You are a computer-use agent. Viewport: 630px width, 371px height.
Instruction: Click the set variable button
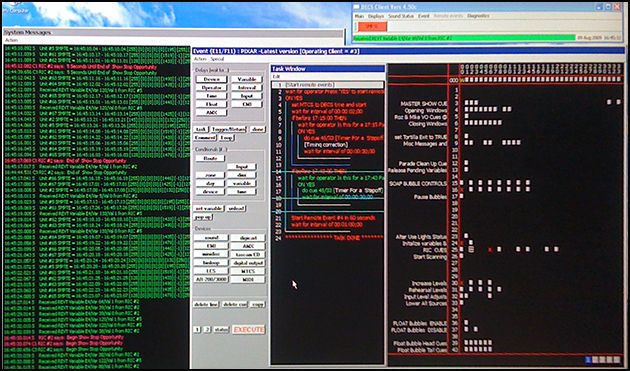tap(209, 209)
